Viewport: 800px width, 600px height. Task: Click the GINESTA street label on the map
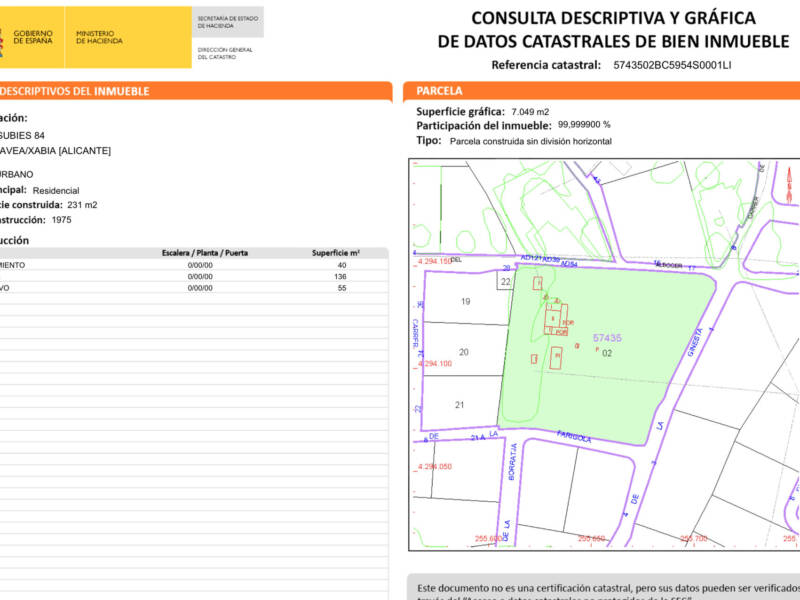(x=695, y=342)
